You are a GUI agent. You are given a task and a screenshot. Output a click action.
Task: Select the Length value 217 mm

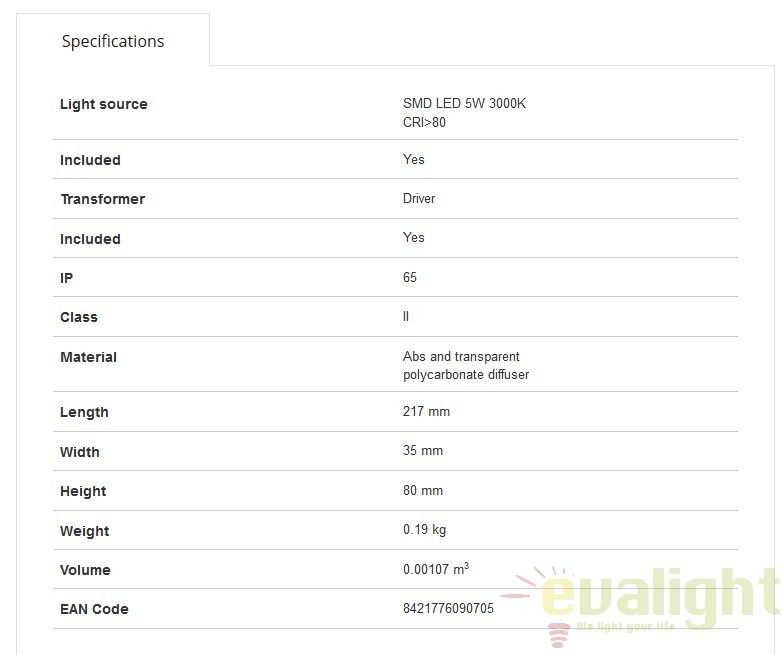click(426, 412)
